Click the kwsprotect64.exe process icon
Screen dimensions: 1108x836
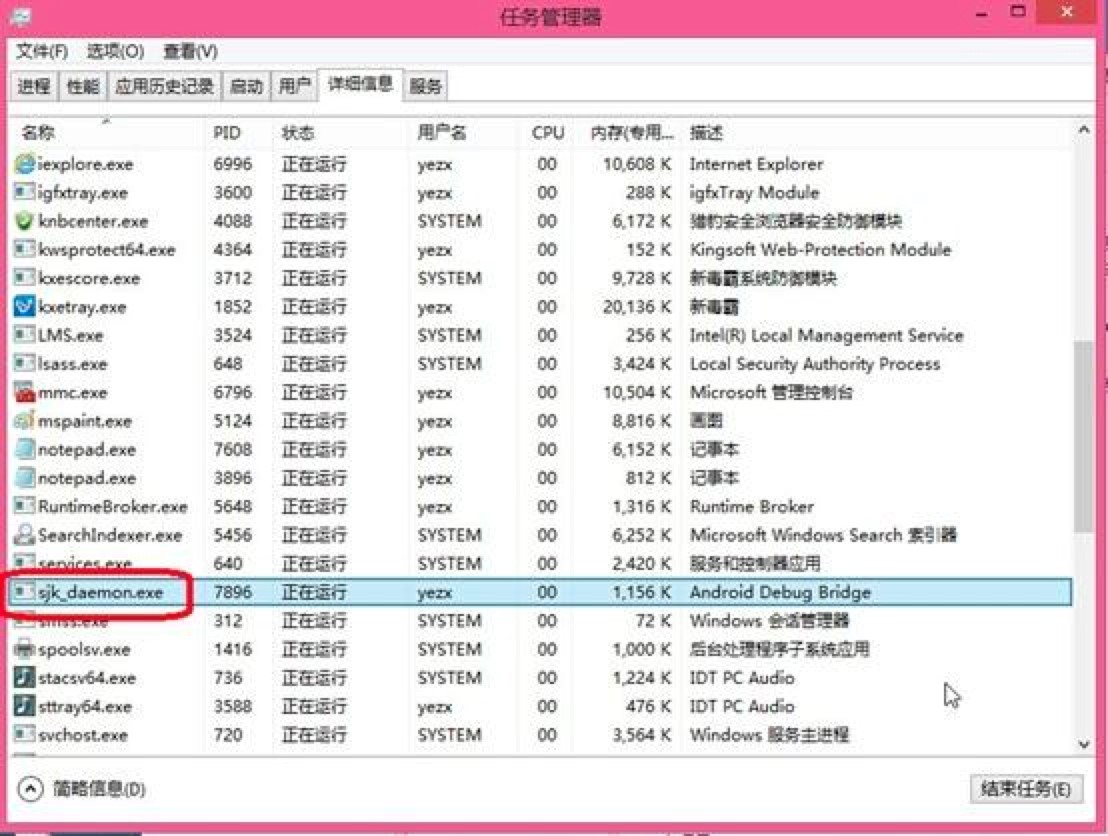[25, 249]
